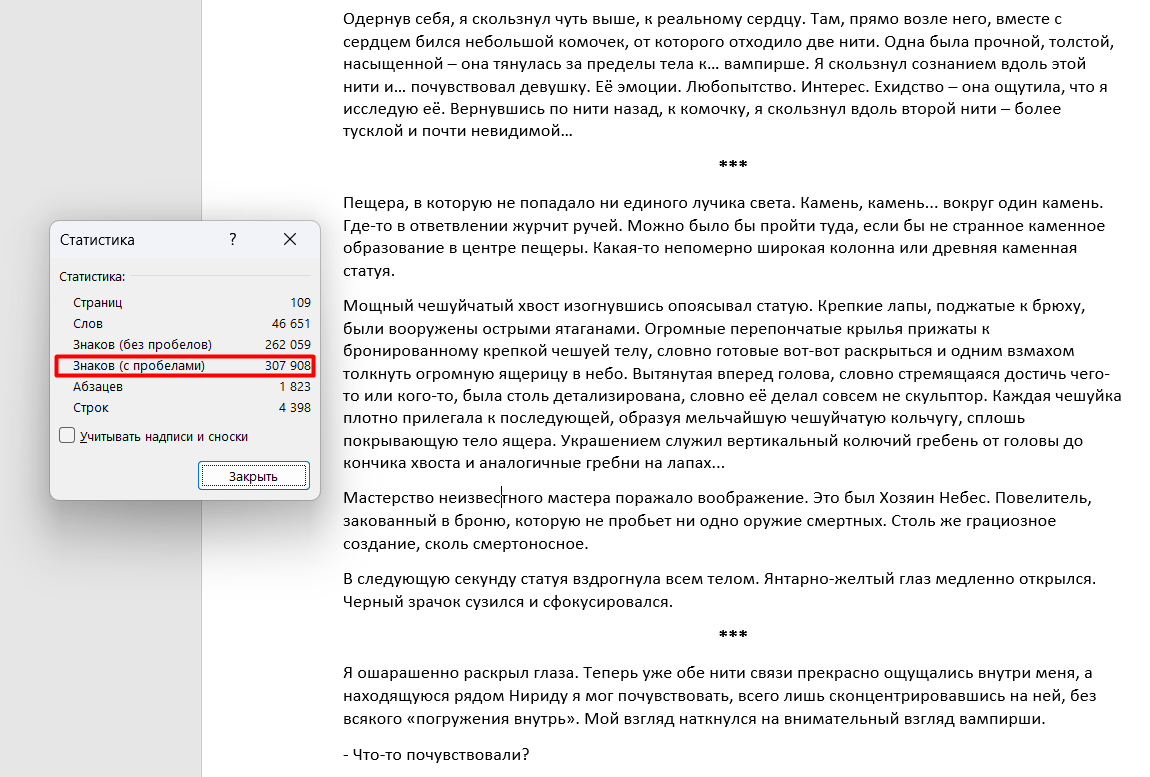Enable Учитывать надписи и сноски checkbox
1150x777 pixels.
[x=67, y=436]
